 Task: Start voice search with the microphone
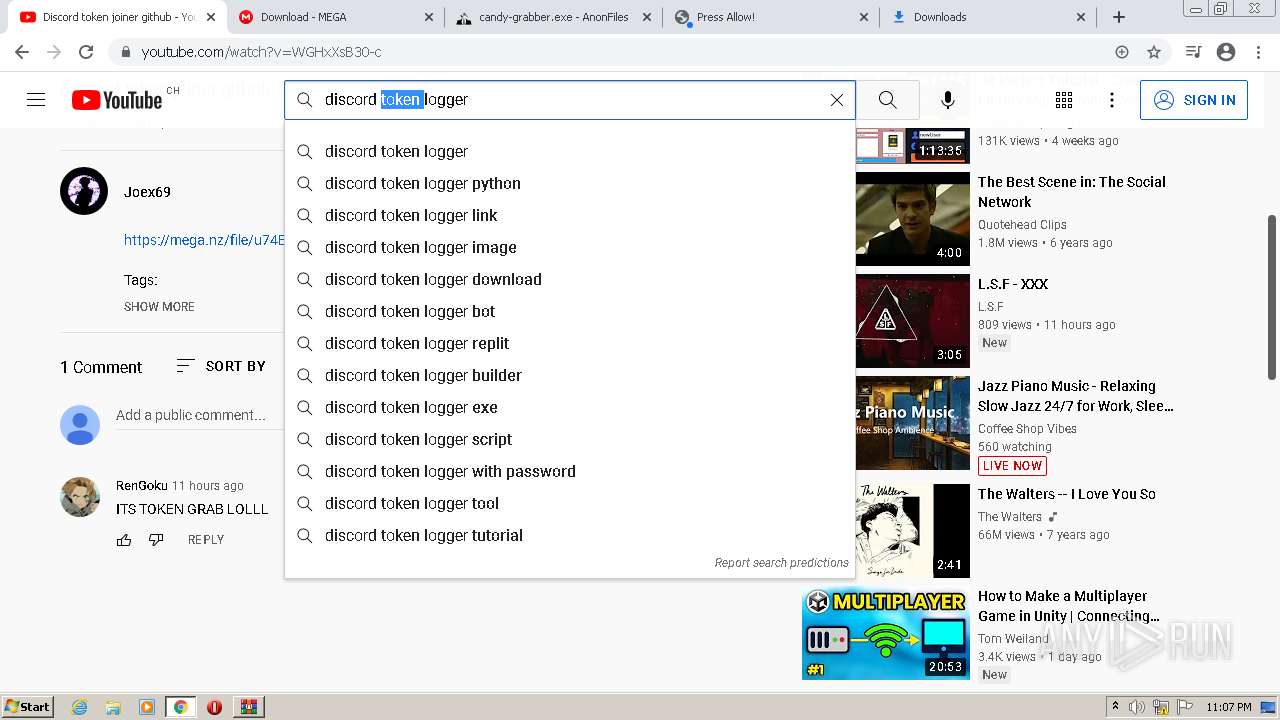click(x=948, y=100)
